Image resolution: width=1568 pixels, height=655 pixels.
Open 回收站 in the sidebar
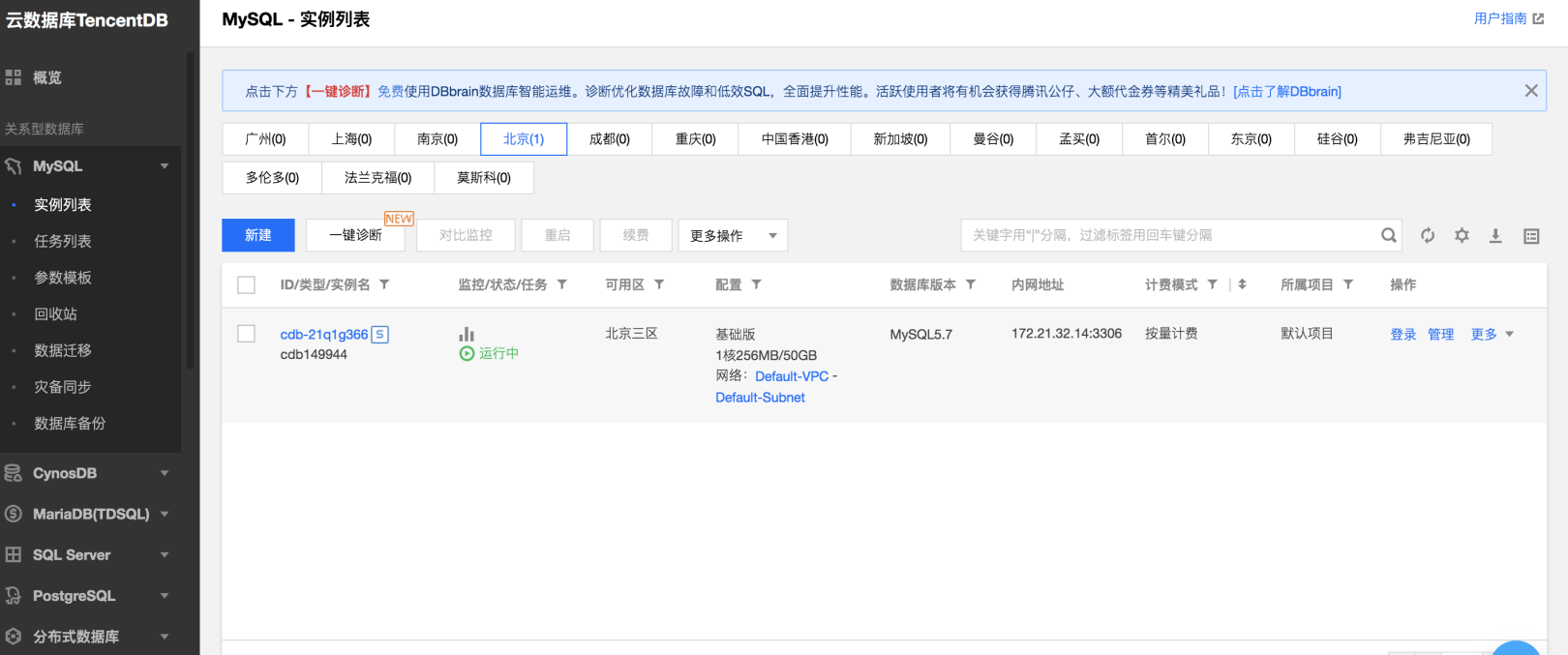pos(55,314)
